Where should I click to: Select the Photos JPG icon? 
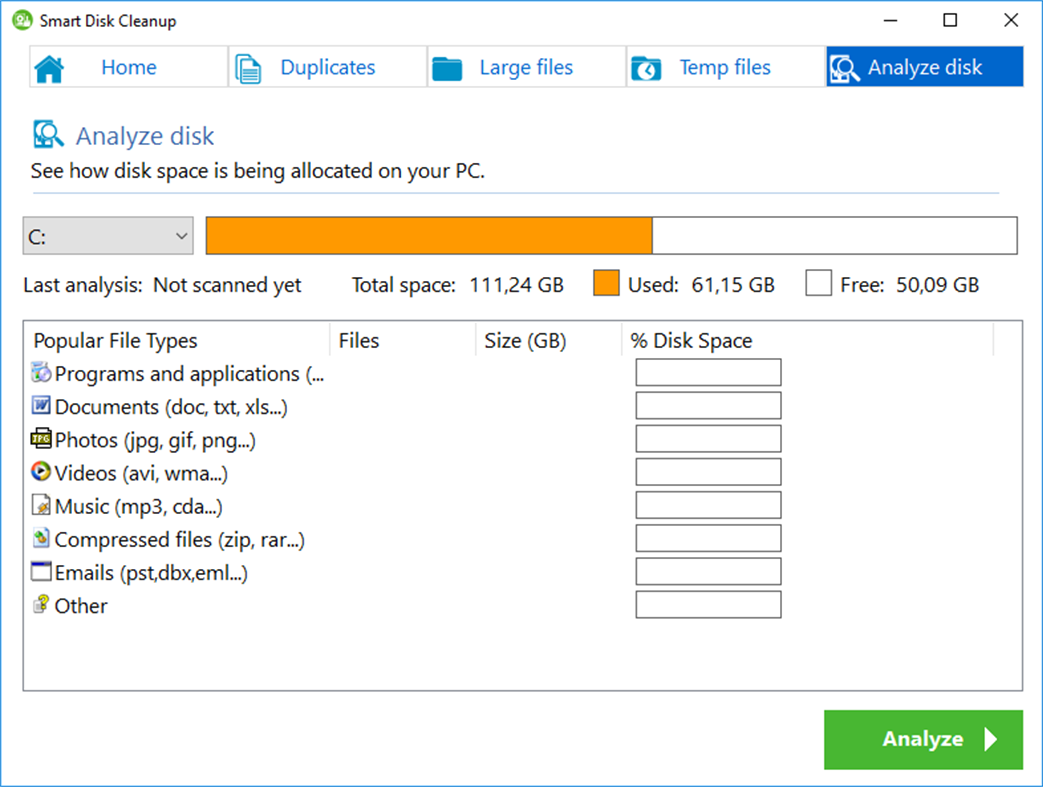(40, 438)
